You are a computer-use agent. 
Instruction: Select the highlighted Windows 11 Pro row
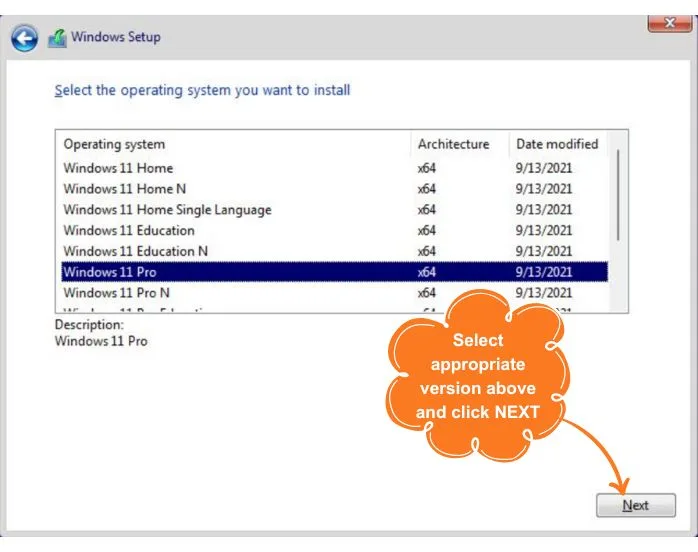[334, 272]
